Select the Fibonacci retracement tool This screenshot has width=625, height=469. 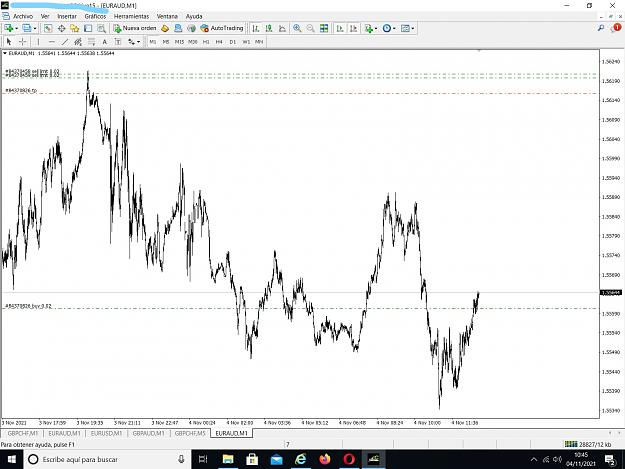(x=91, y=41)
